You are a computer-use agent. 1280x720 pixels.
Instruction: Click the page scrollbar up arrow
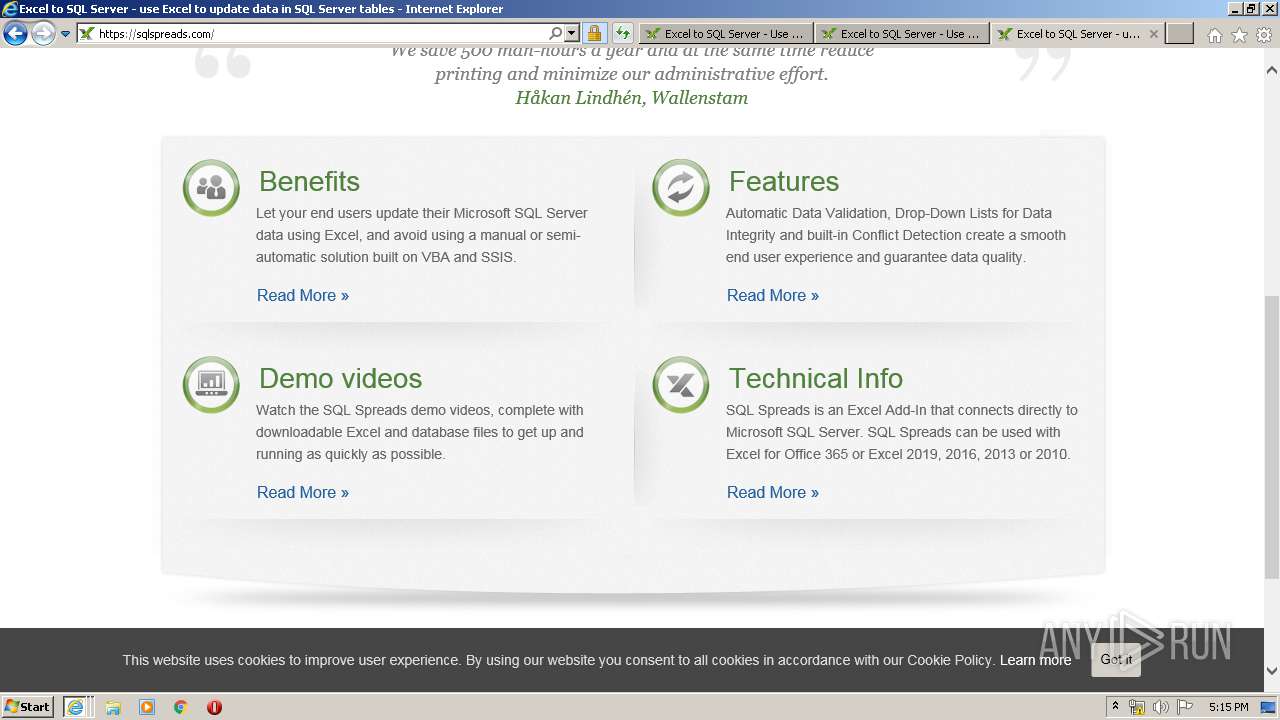click(1272, 71)
